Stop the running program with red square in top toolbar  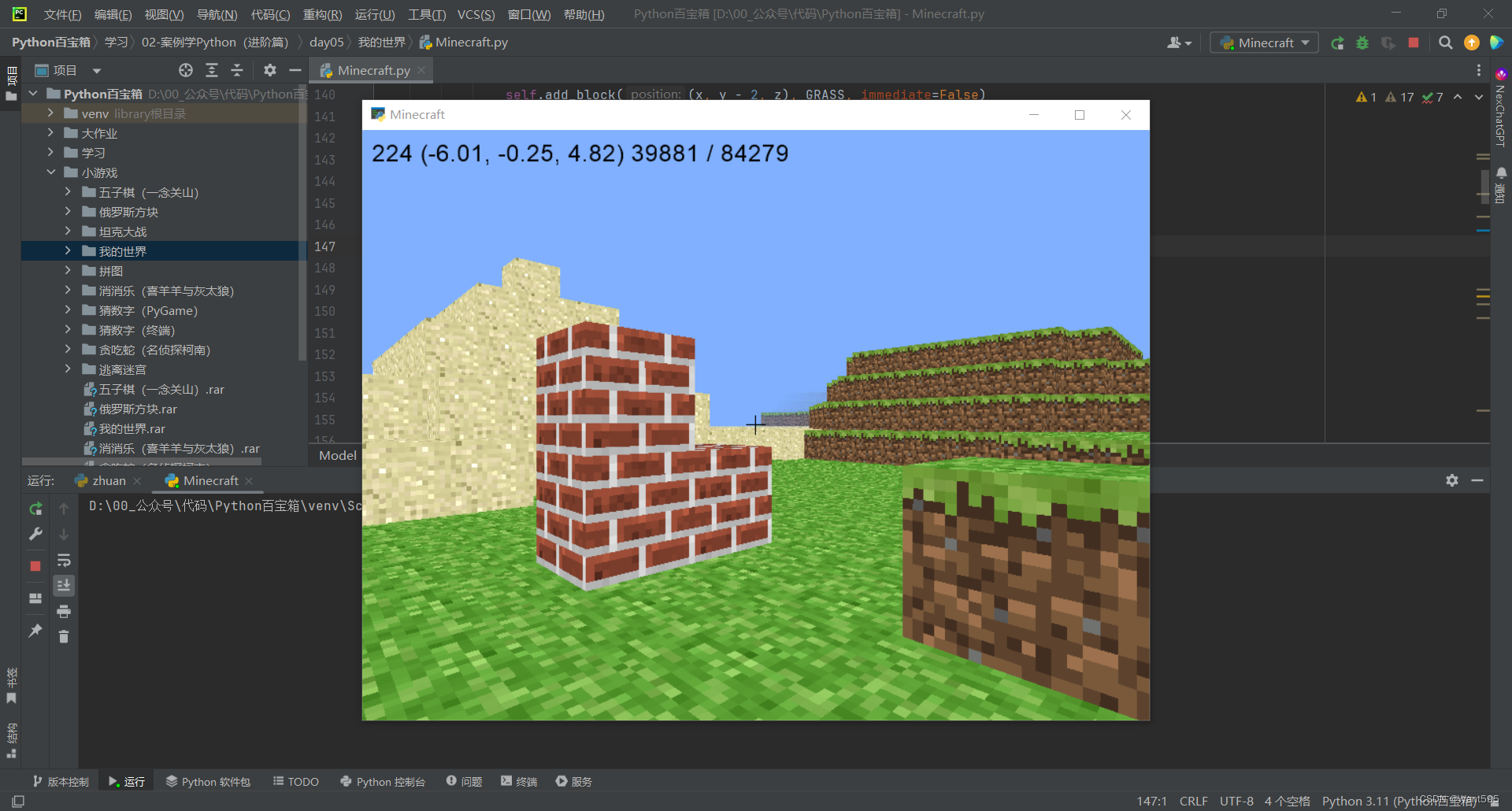click(x=1414, y=43)
